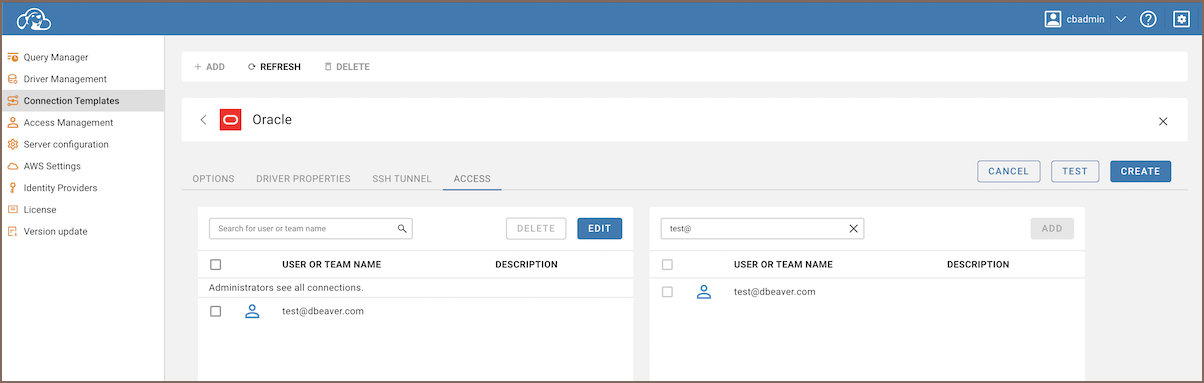Screen dimensions: 1204x383
Task: Go back using the left chevron
Action: 204,120
